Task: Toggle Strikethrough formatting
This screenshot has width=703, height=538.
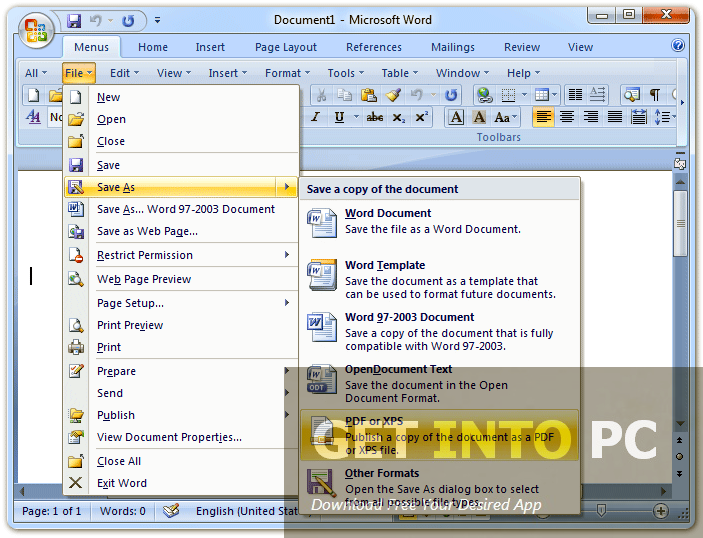Action: coord(375,117)
